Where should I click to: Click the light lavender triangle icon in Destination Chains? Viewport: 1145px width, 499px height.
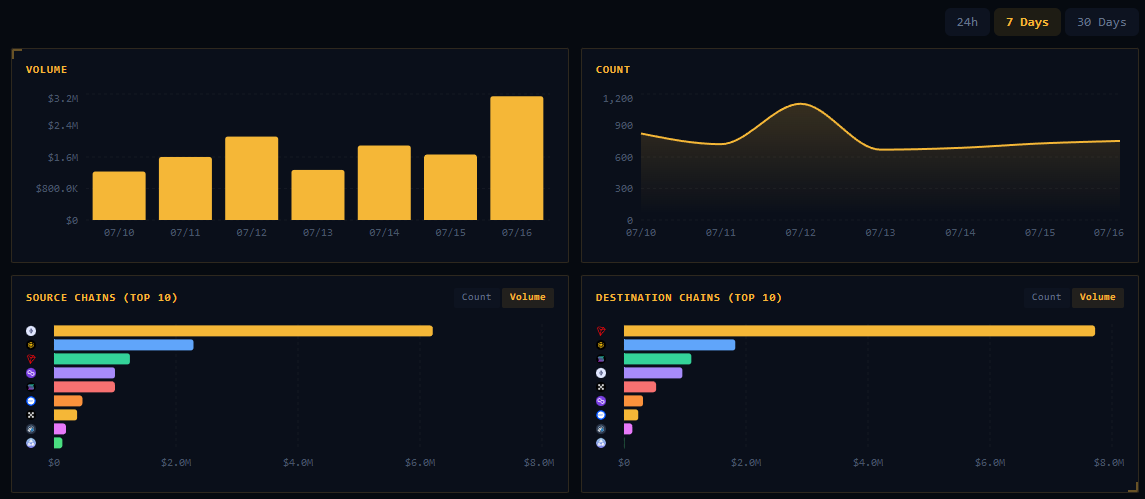(x=601, y=443)
